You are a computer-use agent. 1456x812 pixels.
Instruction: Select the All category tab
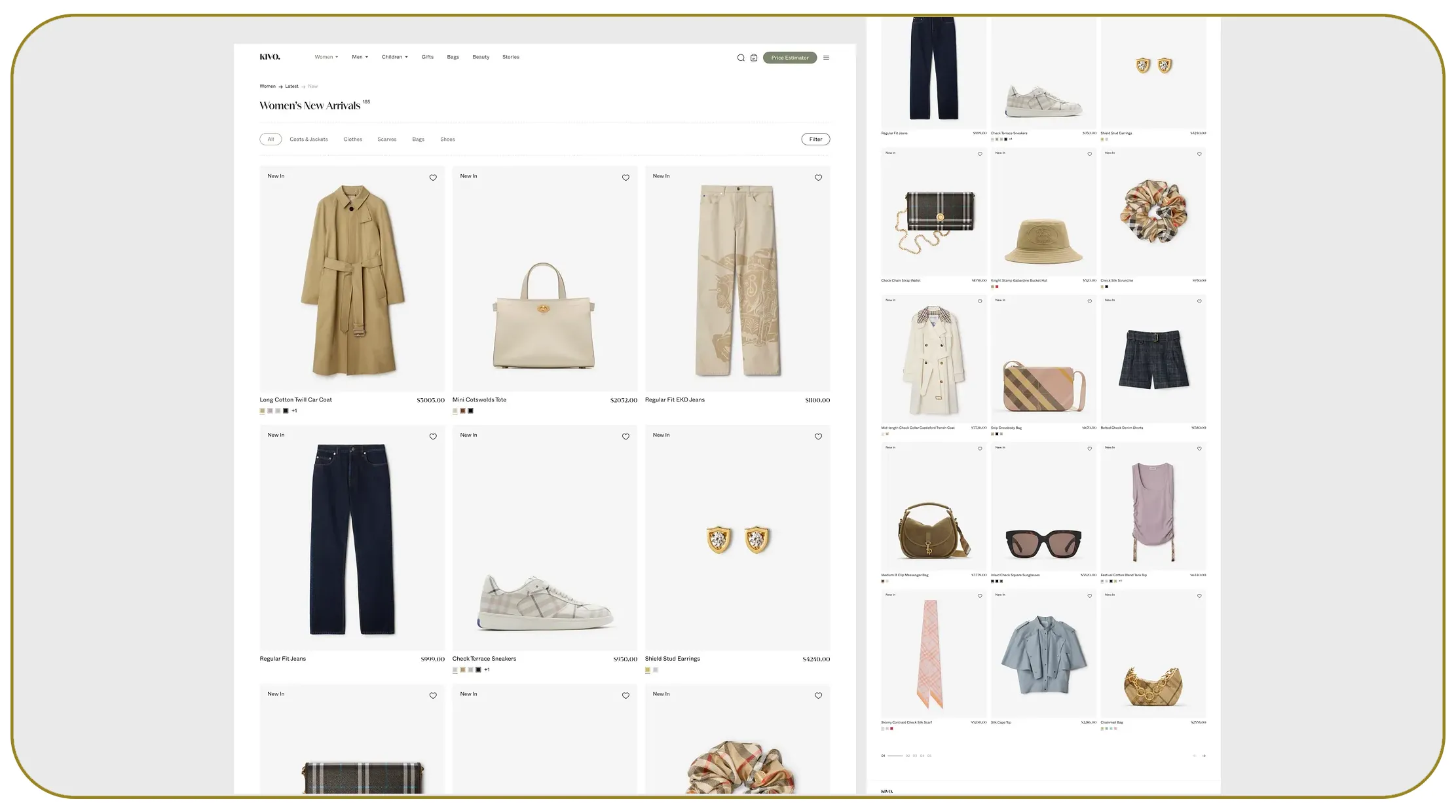tap(271, 139)
